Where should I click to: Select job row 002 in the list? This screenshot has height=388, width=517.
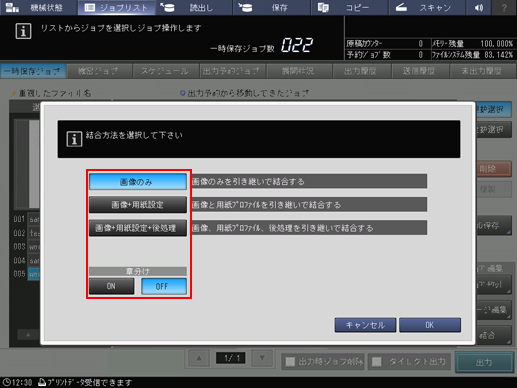coord(27,233)
